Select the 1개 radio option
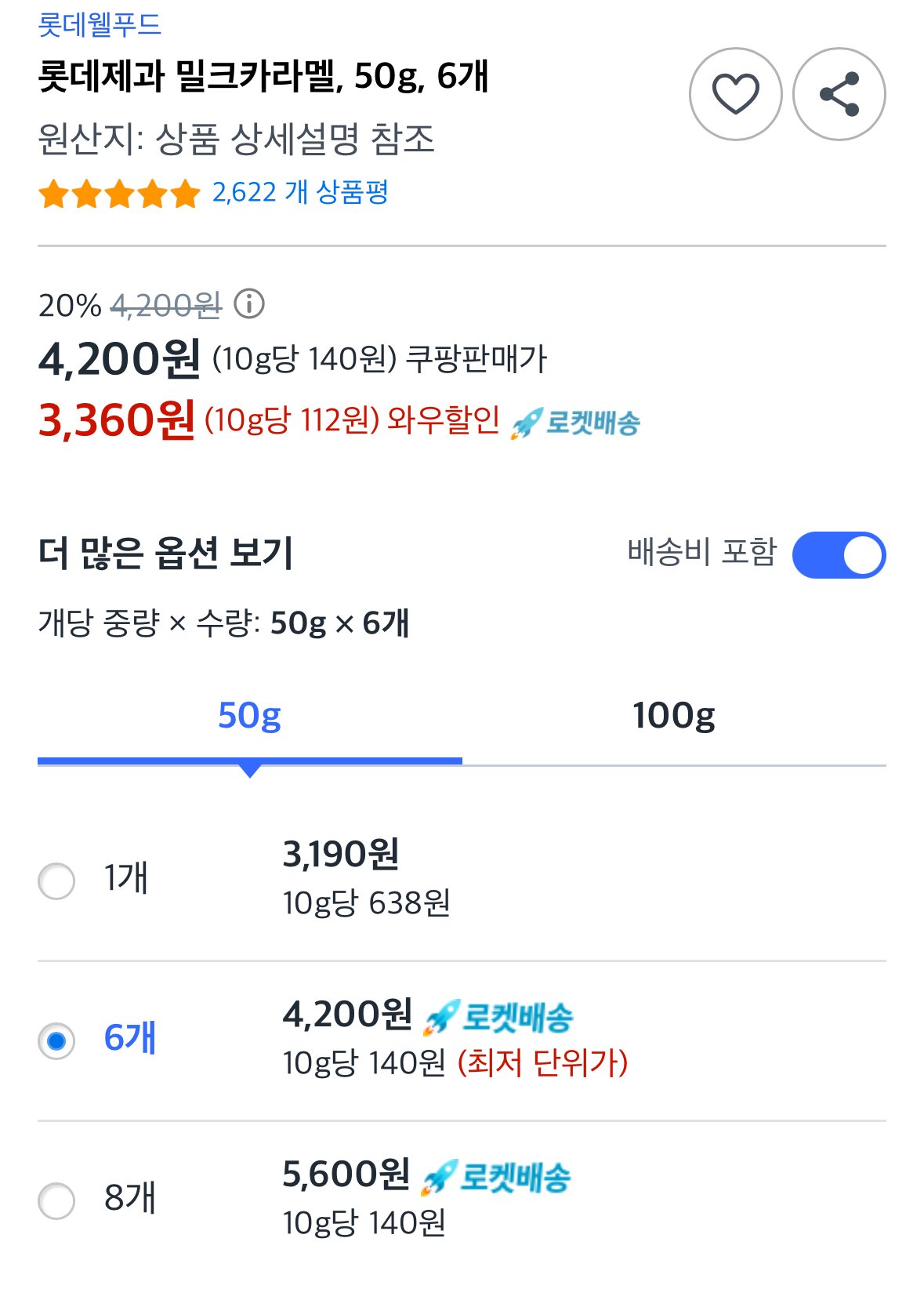 point(56,881)
